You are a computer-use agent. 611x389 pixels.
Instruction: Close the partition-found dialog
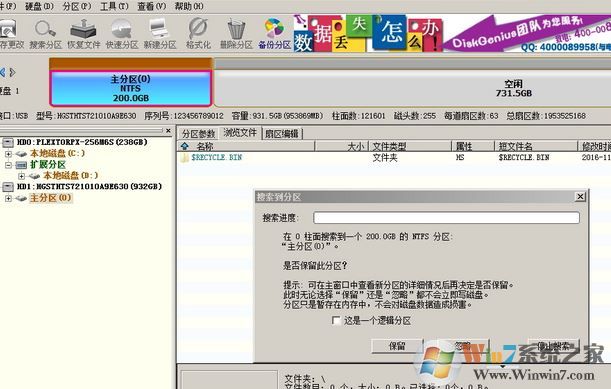click(580, 196)
